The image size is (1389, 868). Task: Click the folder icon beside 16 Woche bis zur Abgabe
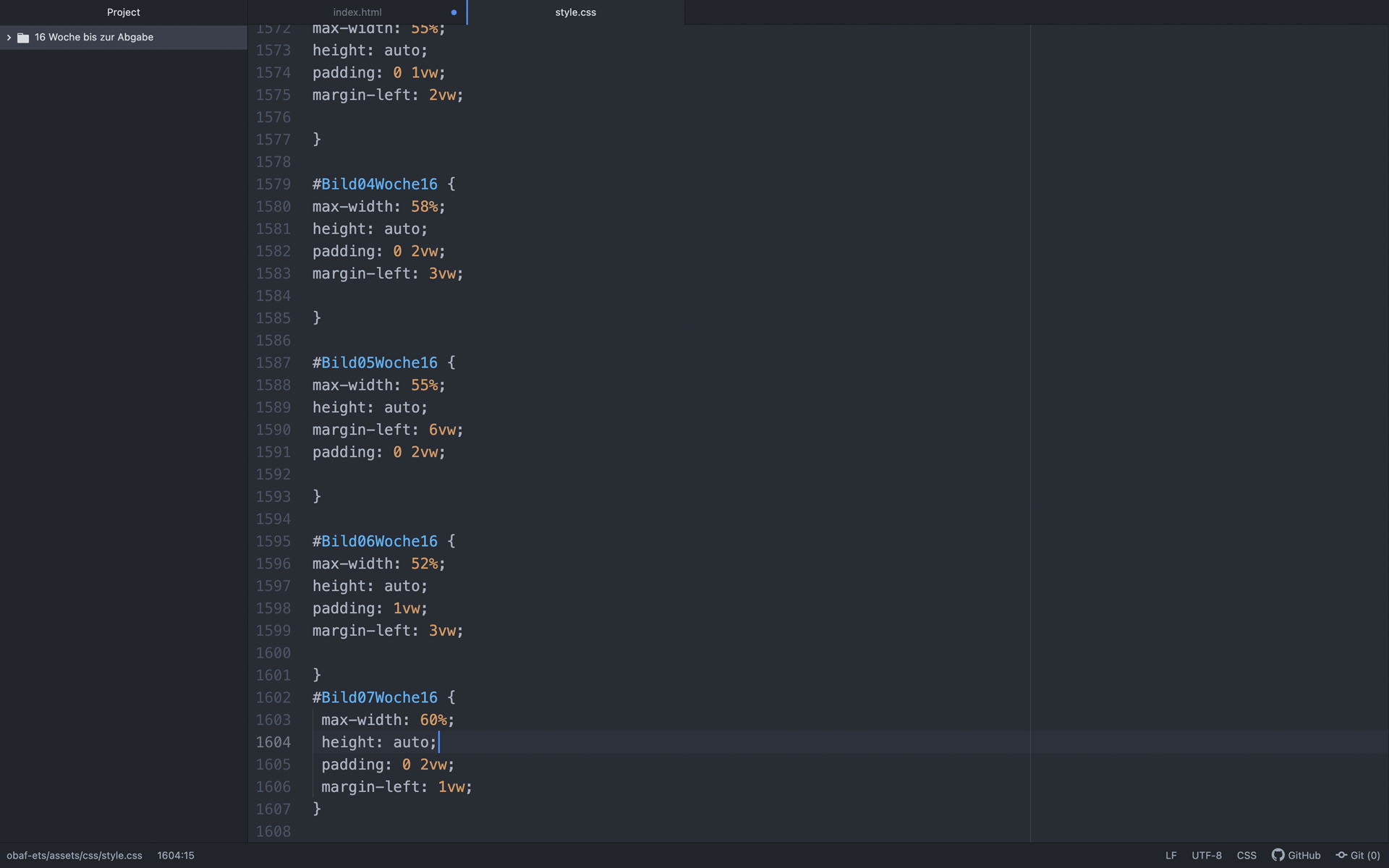click(23, 38)
